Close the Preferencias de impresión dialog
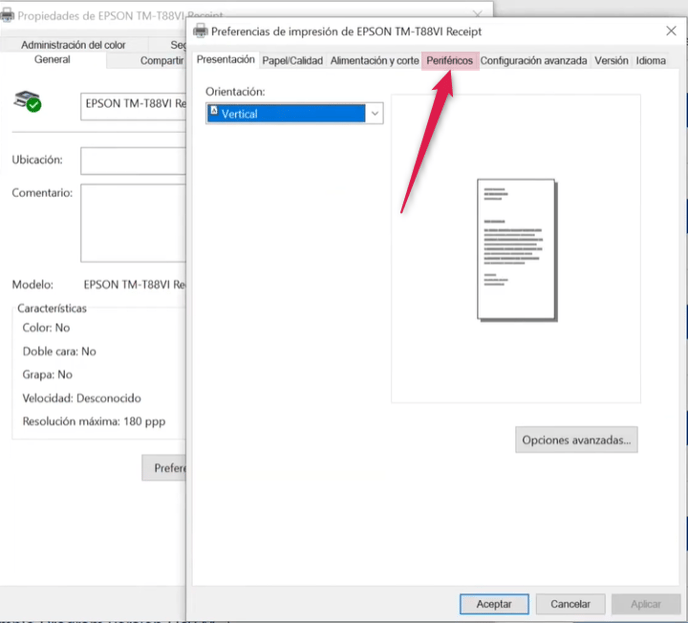 (x=671, y=31)
